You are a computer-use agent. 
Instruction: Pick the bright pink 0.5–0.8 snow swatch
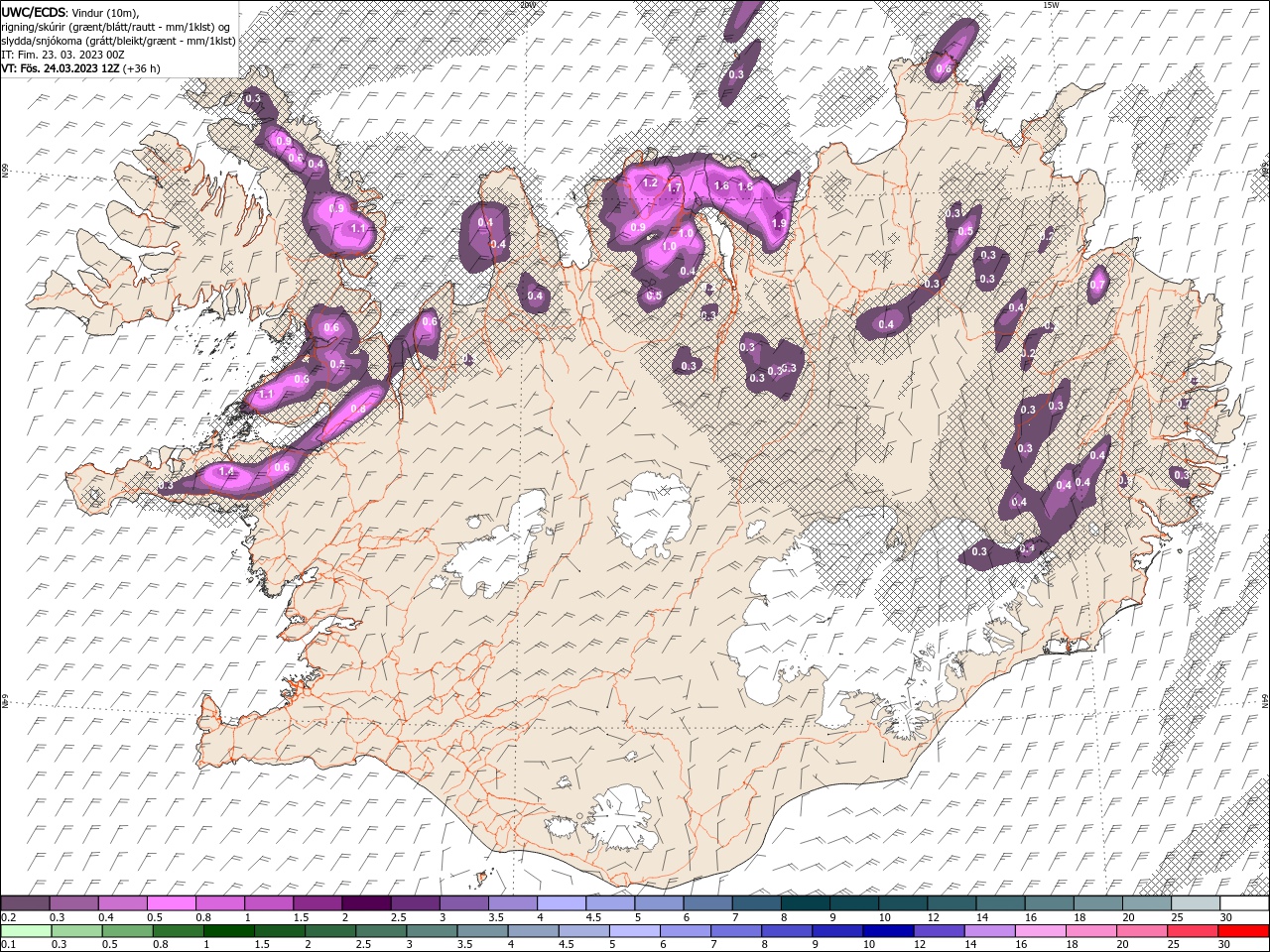click(171, 903)
